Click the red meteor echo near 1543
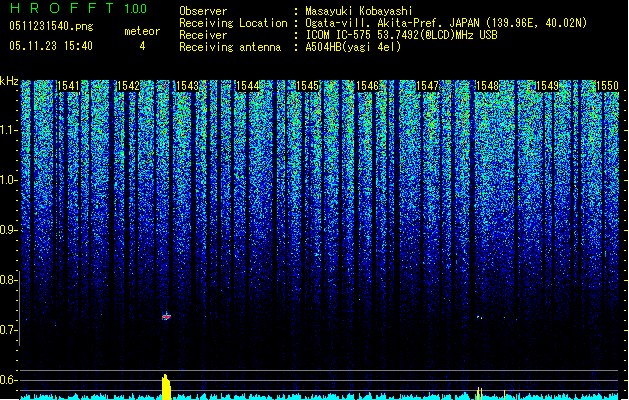The image size is (629, 400). click(x=166, y=317)
